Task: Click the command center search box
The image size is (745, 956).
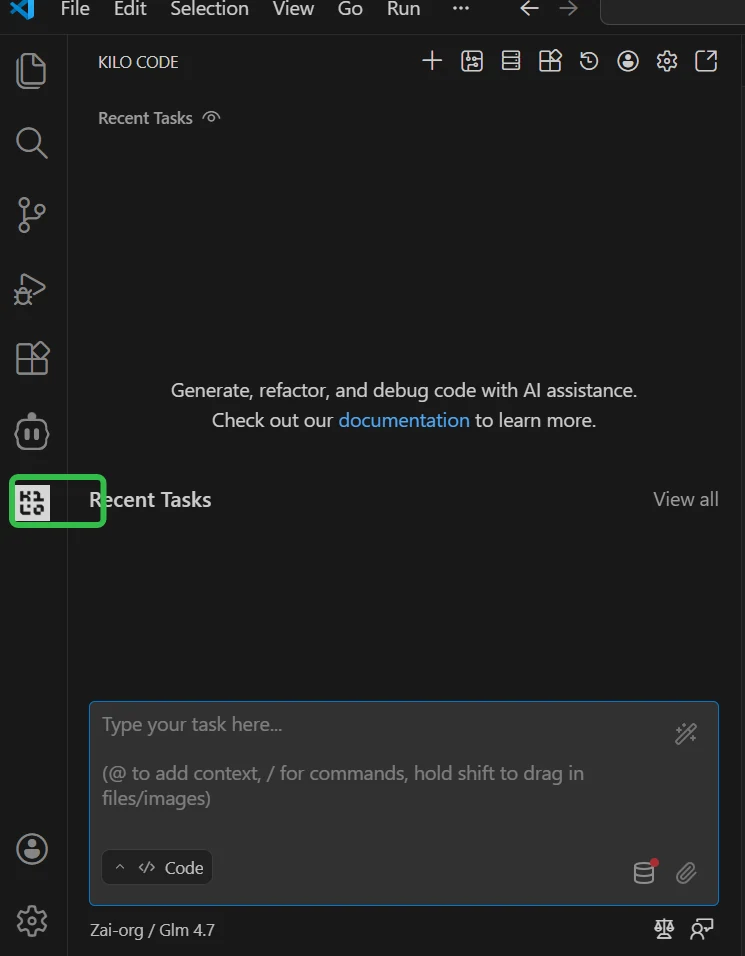Action: tap(672, 11)
